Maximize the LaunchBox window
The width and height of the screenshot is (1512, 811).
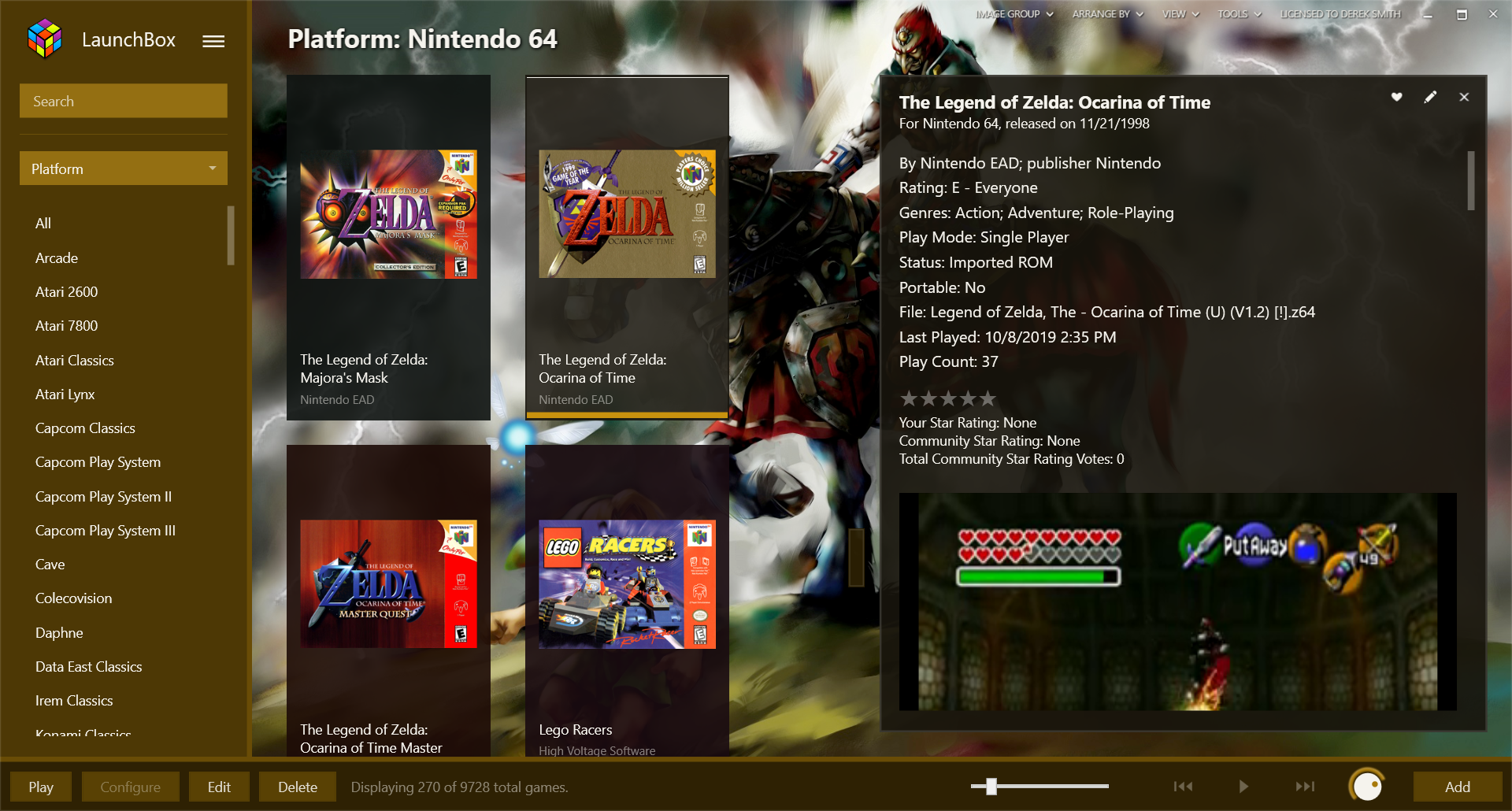1462,14
